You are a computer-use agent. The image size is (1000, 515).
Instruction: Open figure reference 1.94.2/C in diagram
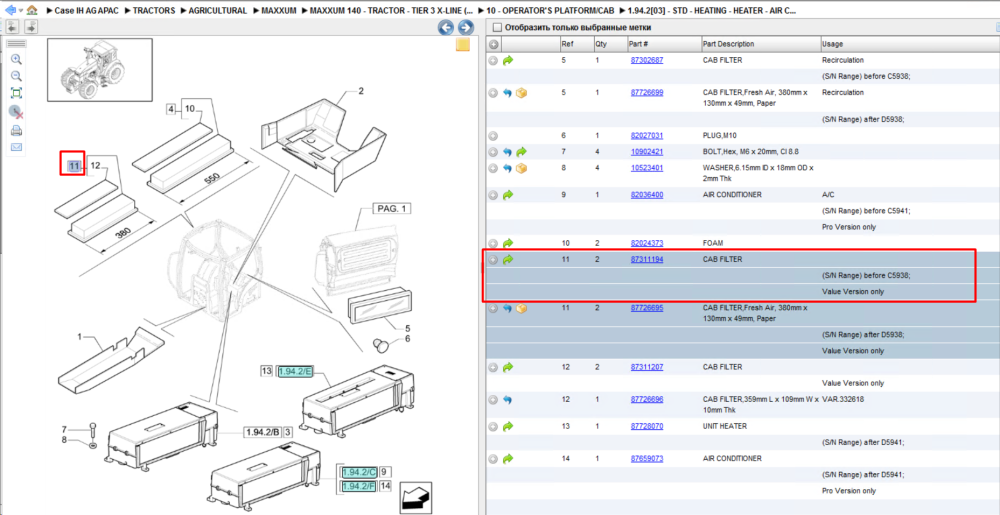click(358, 473)
